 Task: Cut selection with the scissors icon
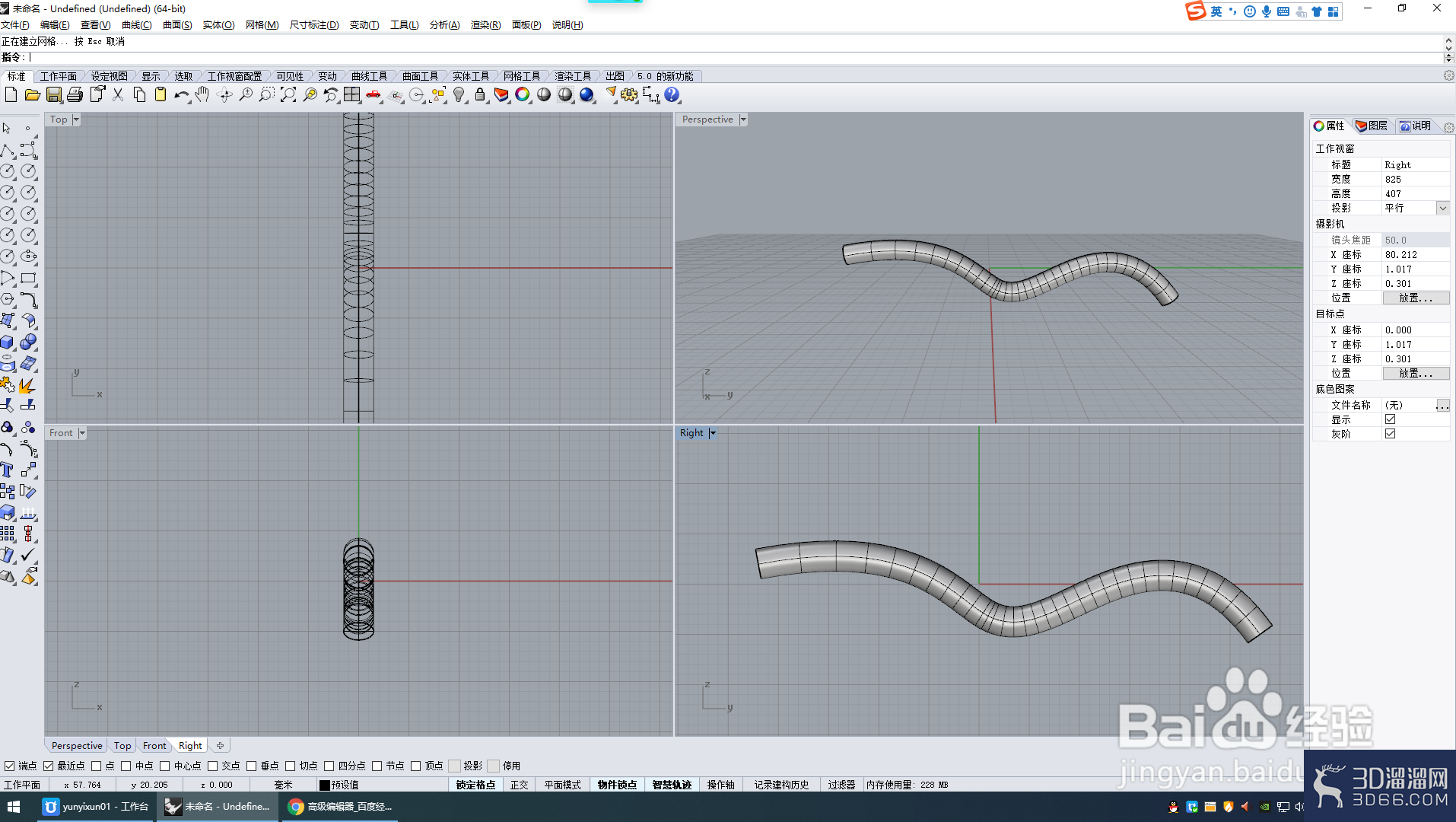click(118, 94)
